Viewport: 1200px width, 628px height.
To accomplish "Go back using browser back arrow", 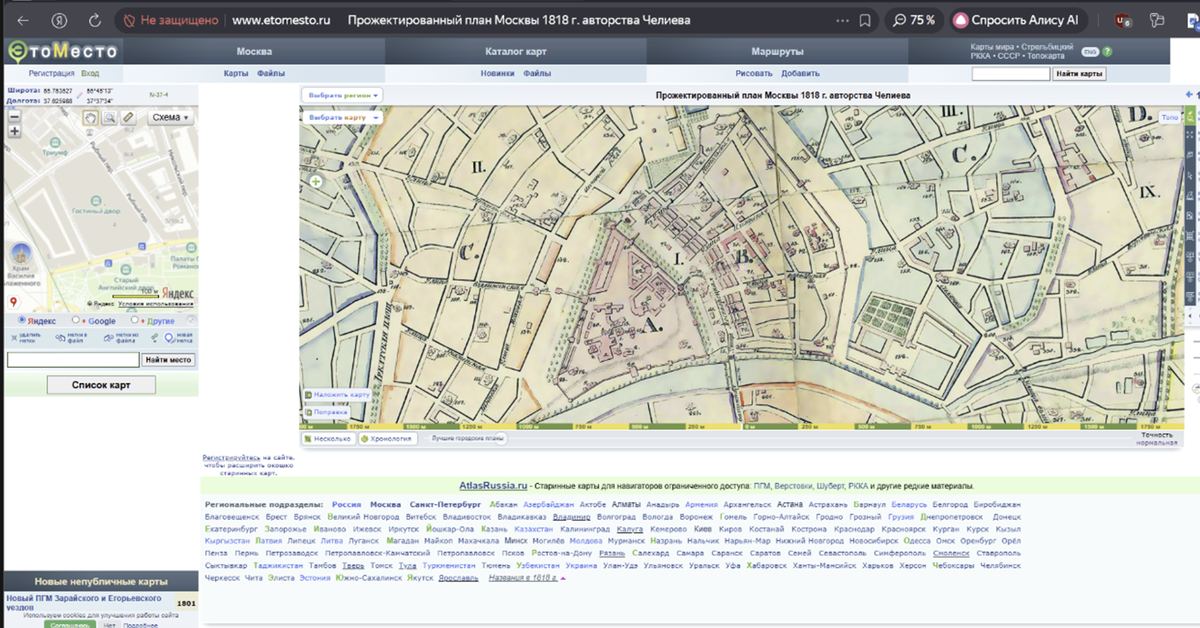I will point(23,20).
